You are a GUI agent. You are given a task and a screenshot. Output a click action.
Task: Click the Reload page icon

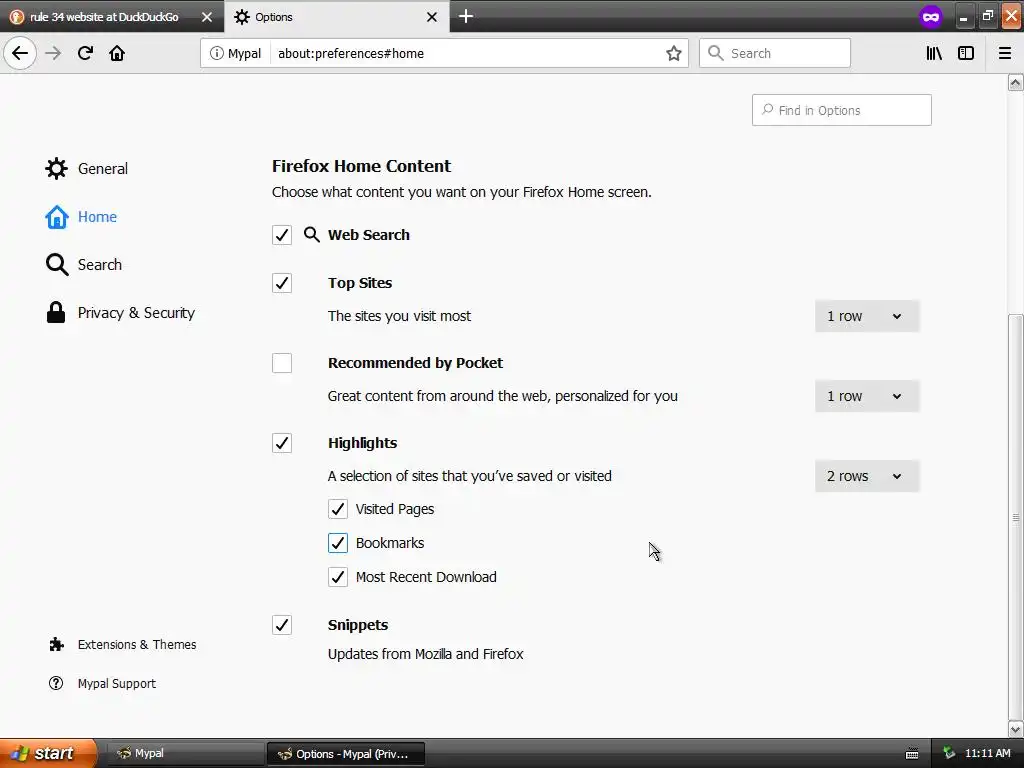point(85,53)
